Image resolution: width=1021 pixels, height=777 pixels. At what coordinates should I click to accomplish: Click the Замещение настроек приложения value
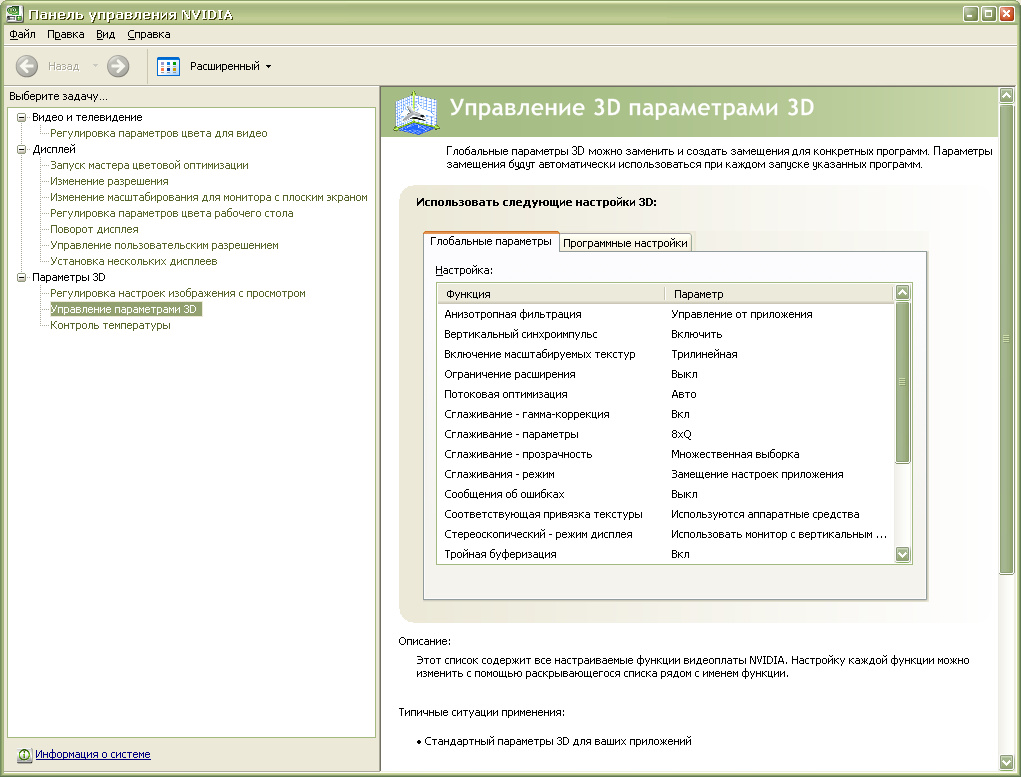(757, 475)
